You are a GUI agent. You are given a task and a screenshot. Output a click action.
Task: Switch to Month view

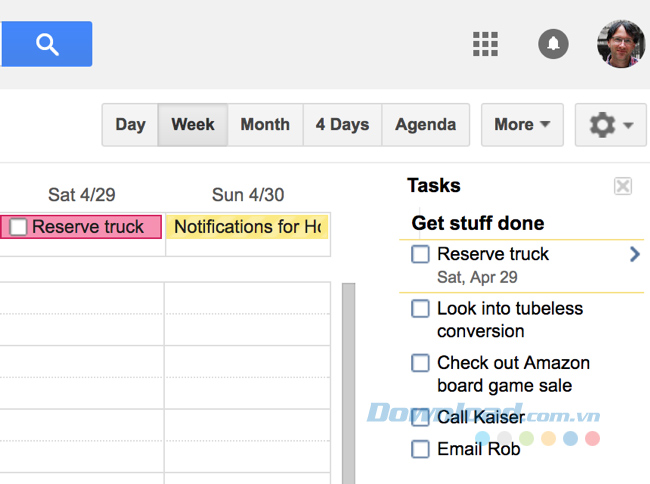pyautogui.click(x=265, y=125)
